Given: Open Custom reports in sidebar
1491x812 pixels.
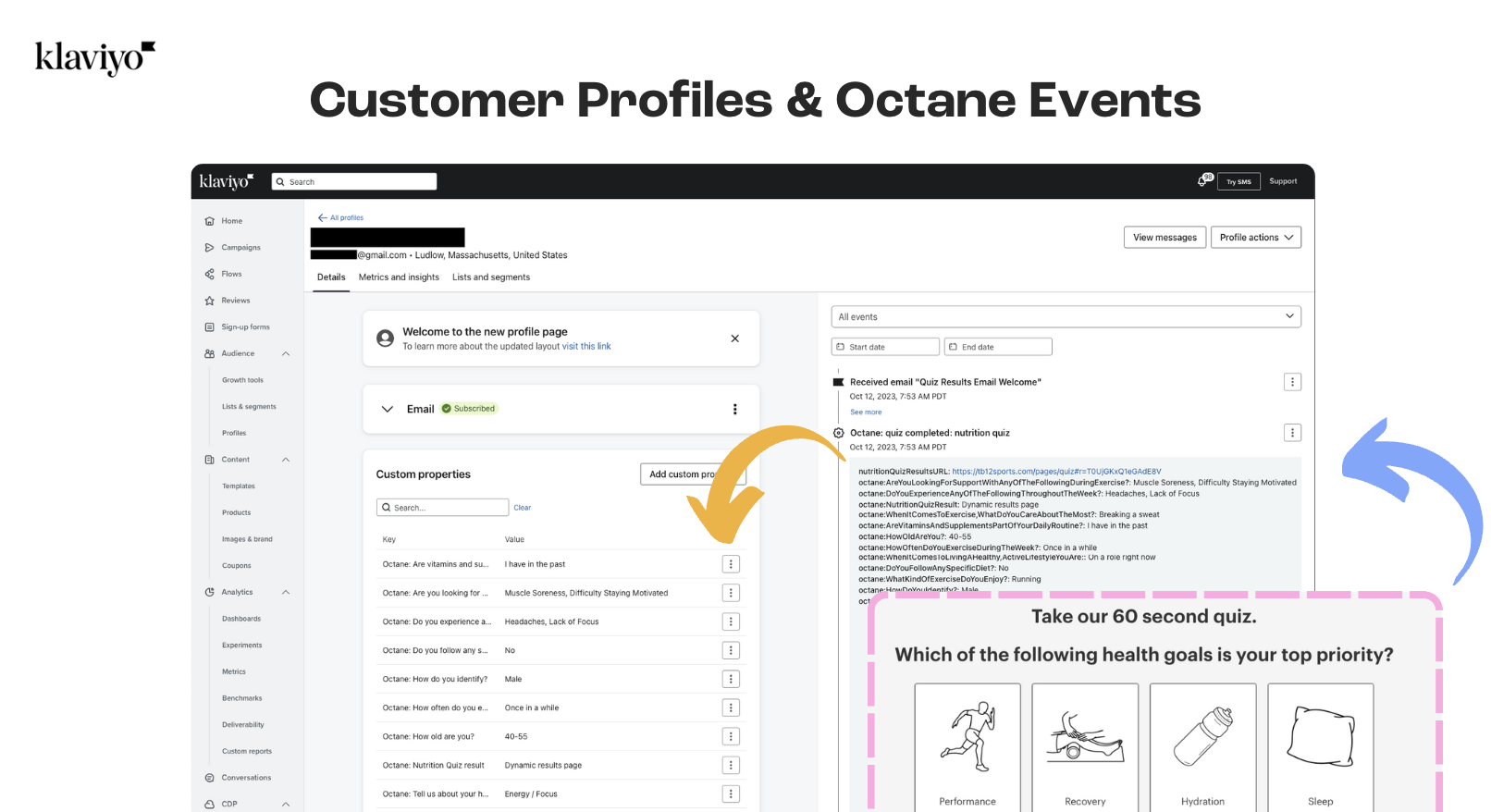Looking at the screenshot, I should click(x=247, y=752).
